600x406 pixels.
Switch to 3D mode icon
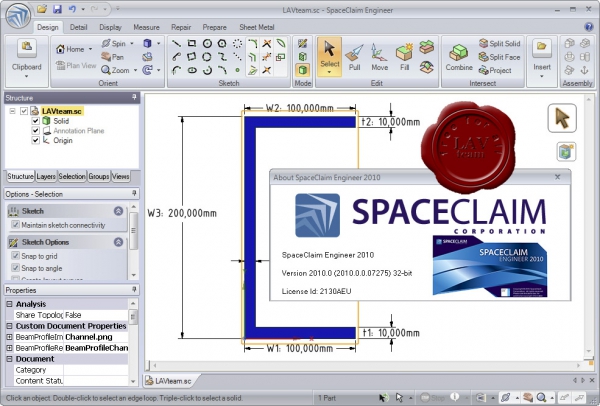pyautogui.click(x=302, y=70)
